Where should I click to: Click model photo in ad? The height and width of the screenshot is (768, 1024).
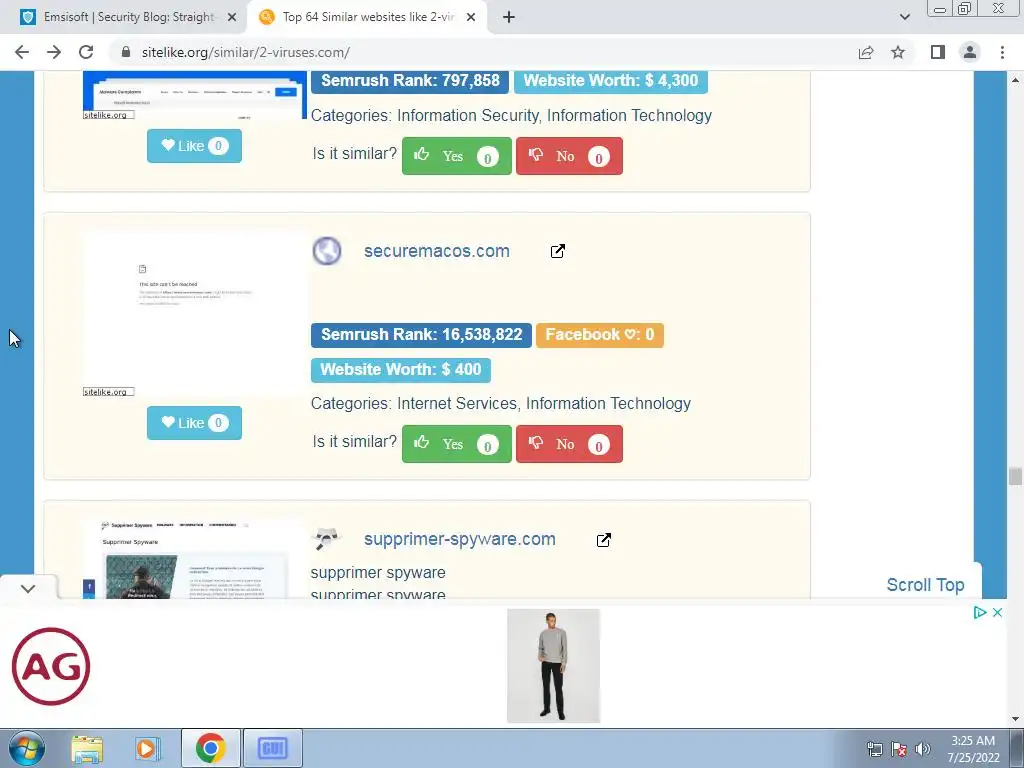tap(553, 665)
